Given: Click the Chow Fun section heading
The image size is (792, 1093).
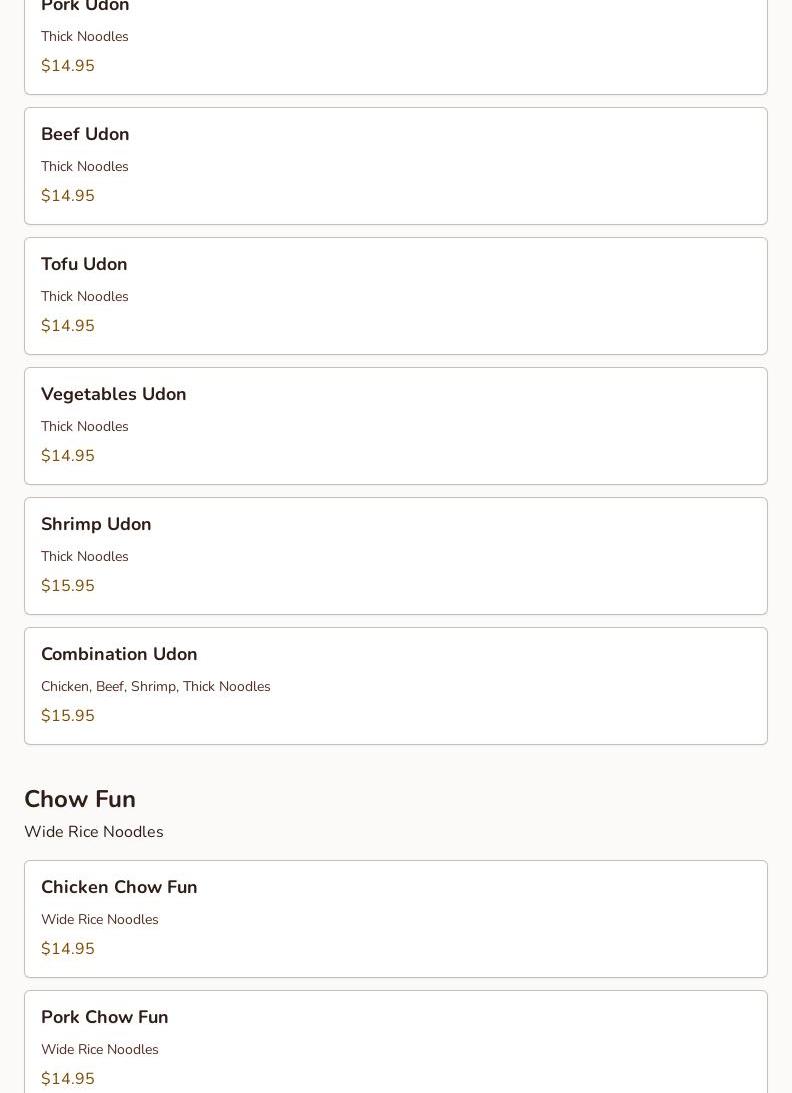Looking at the screenshot, I should point(80,799).
